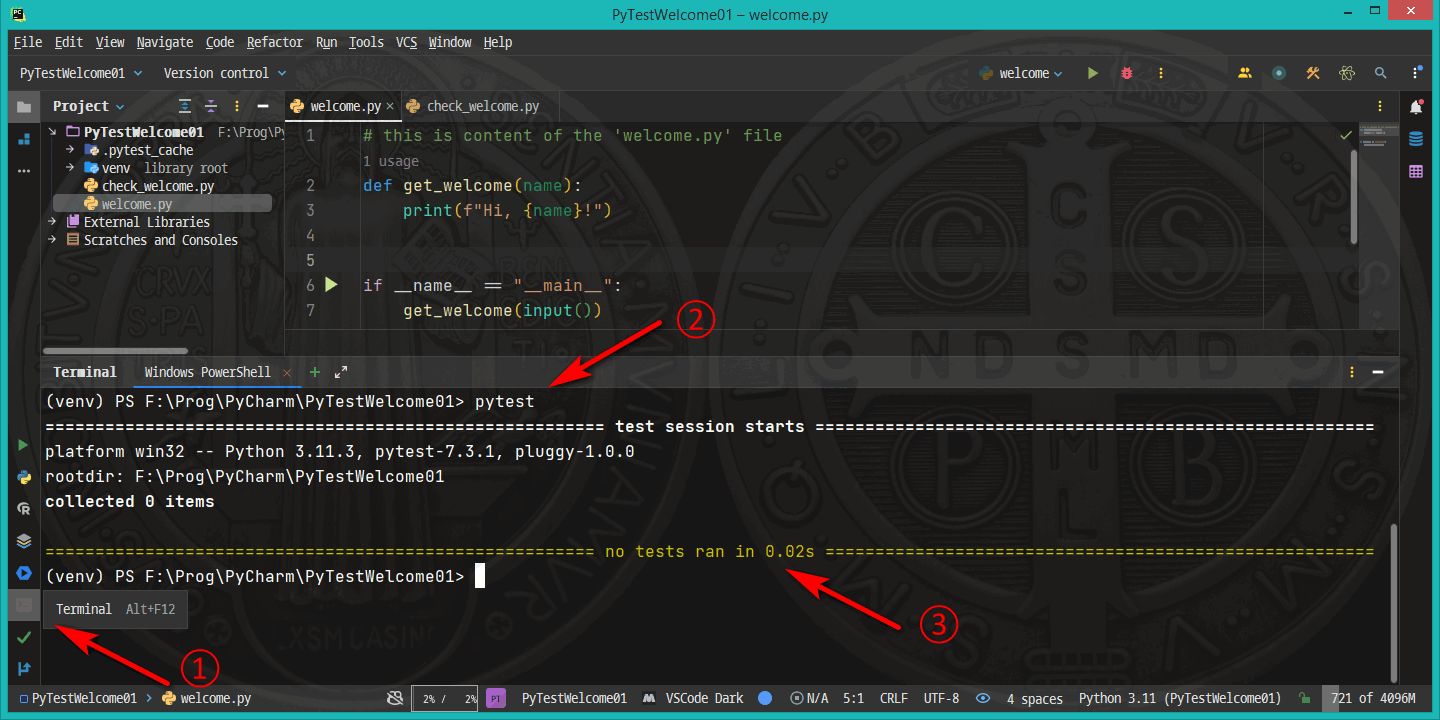Click the atom-shaped toolbar icon

click(1347, 73)
